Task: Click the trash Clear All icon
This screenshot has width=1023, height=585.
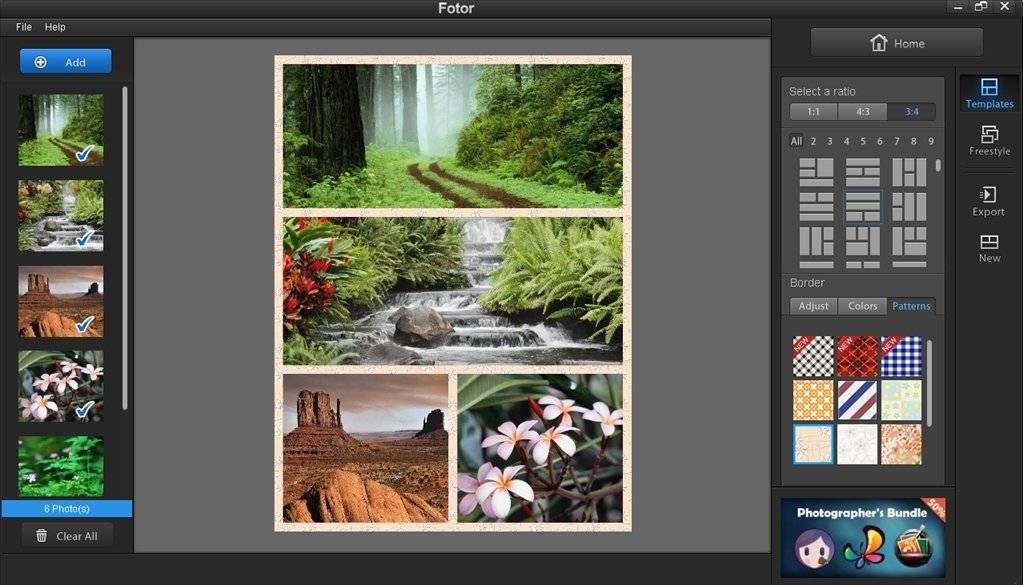Action: coord(42,535)
